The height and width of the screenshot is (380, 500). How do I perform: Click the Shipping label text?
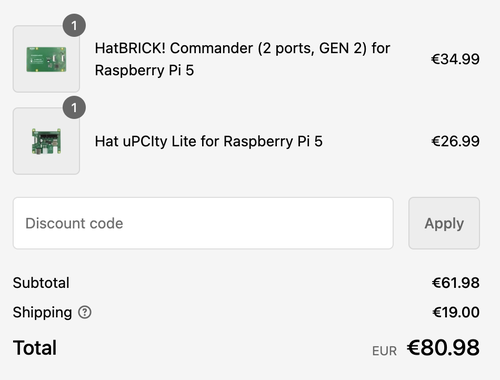tap(42, 313)
